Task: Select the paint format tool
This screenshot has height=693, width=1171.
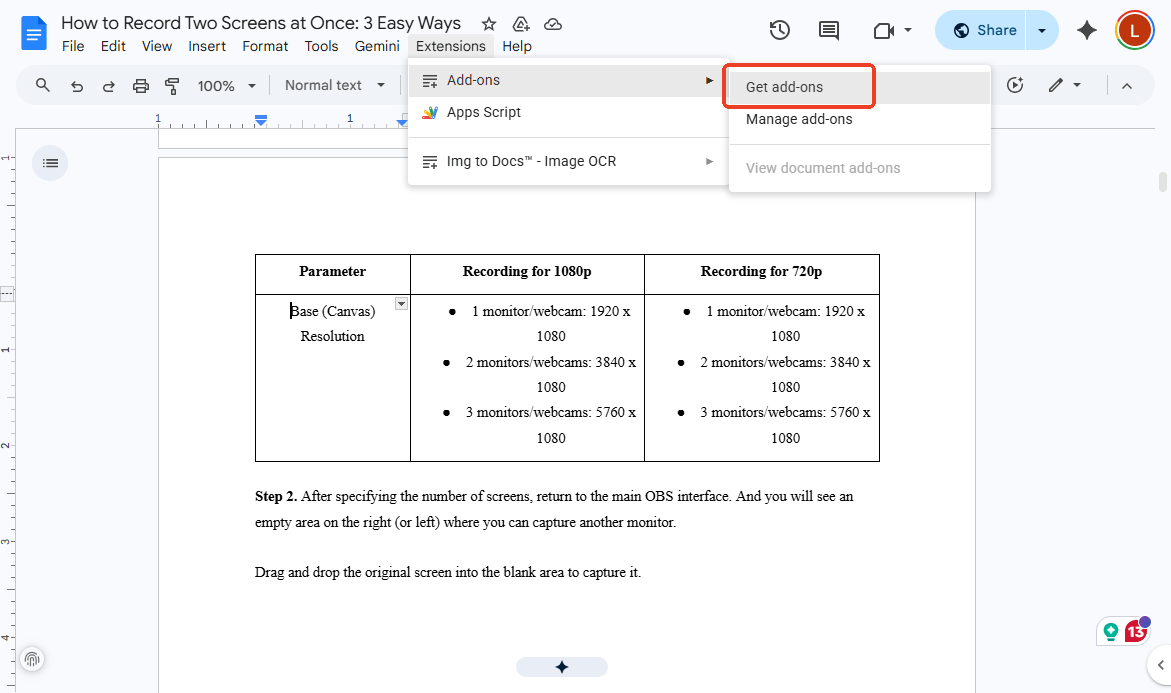Action: pyautogui.click(x=171, y=86)
